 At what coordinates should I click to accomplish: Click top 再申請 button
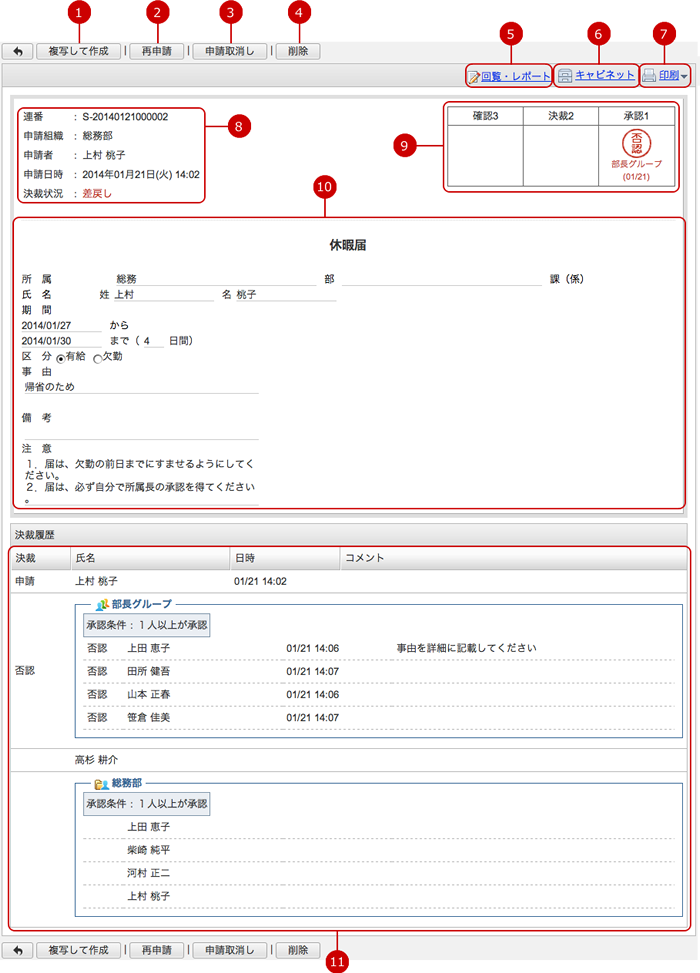pyautogui.click(x=156, y=52)
